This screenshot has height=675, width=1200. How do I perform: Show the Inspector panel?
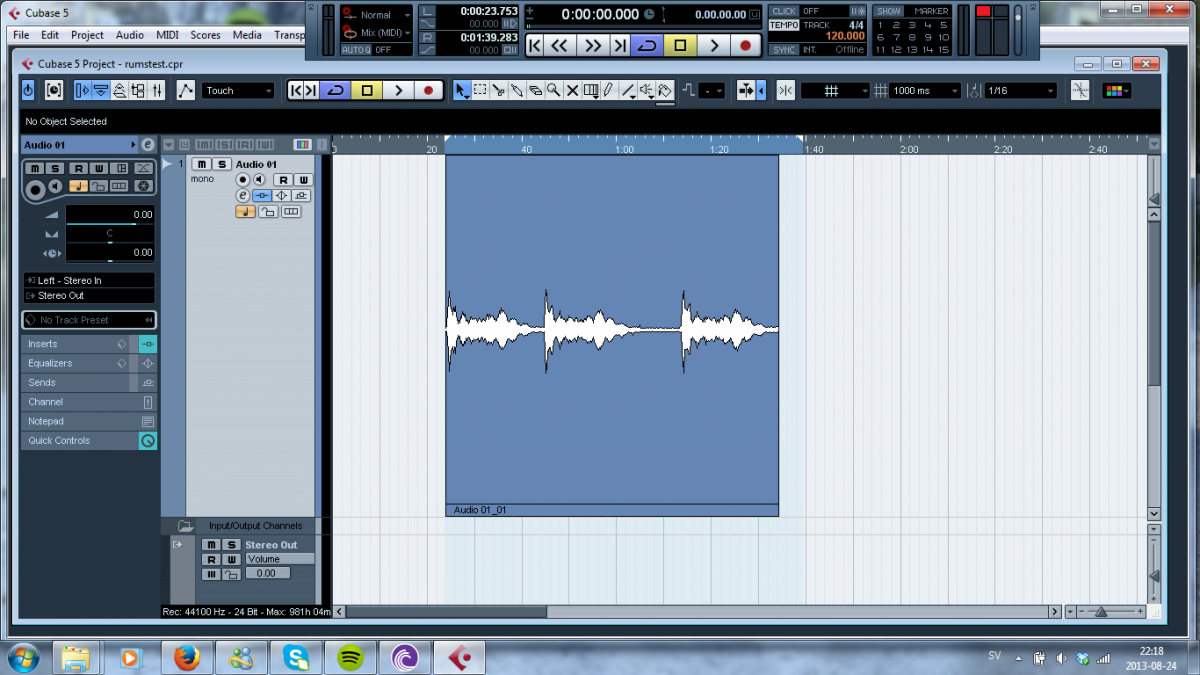point(83,90)
